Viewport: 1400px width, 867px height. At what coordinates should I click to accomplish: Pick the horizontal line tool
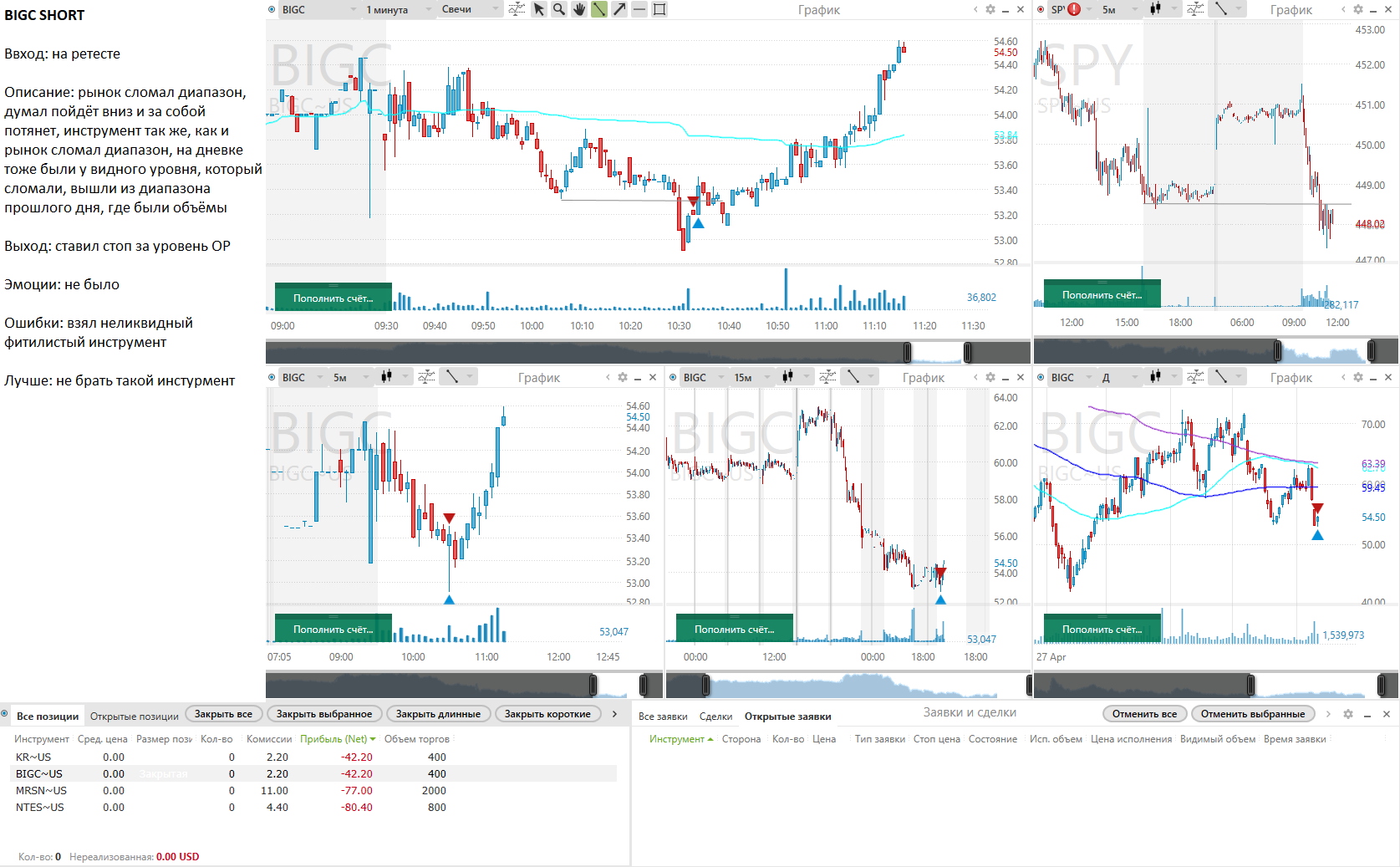tap(639, 9)
